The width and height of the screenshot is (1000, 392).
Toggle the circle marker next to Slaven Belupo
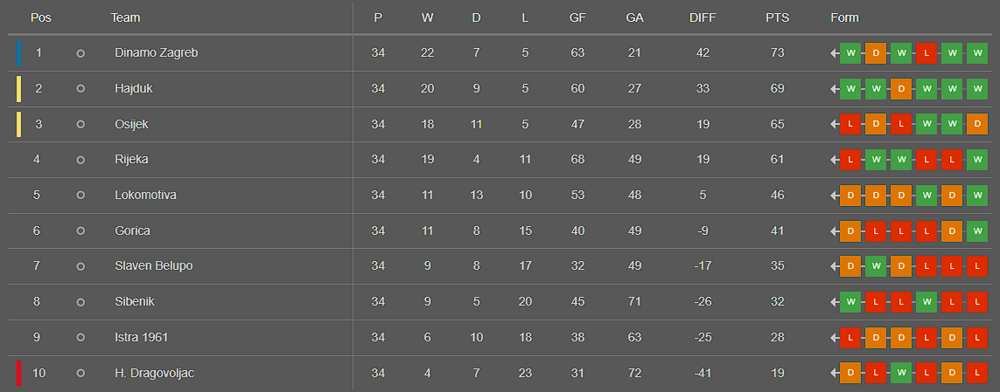point(80,266)
